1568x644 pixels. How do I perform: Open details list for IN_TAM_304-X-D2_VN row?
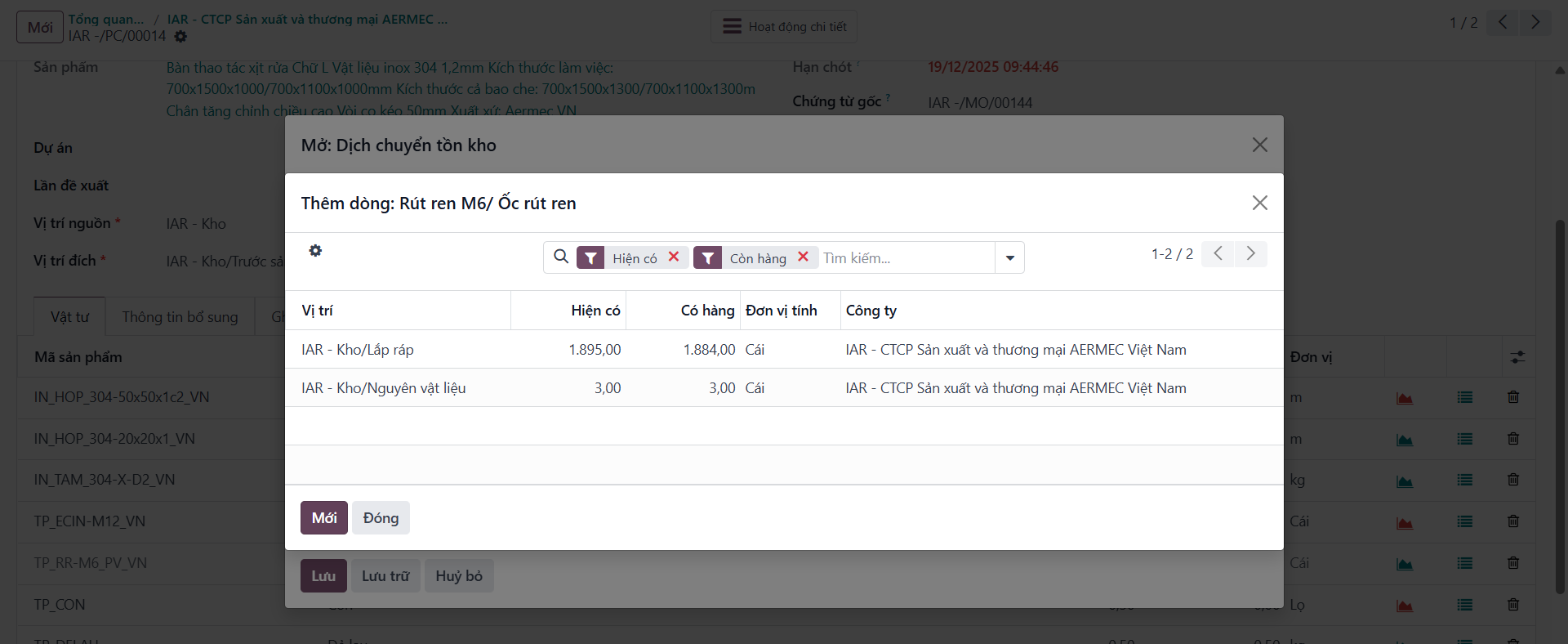point(1465,481)
